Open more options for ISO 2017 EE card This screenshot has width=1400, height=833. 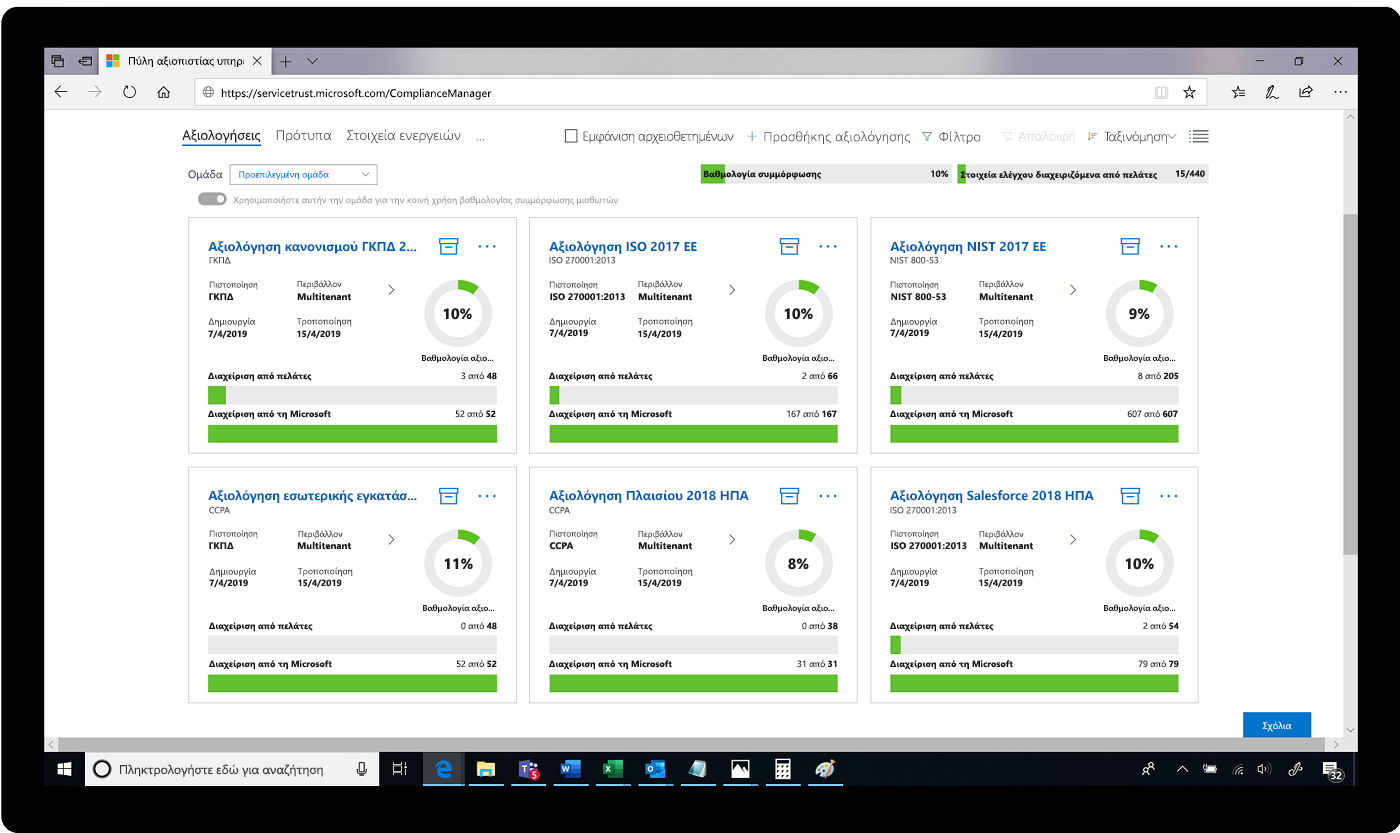[x=828, y=246]
